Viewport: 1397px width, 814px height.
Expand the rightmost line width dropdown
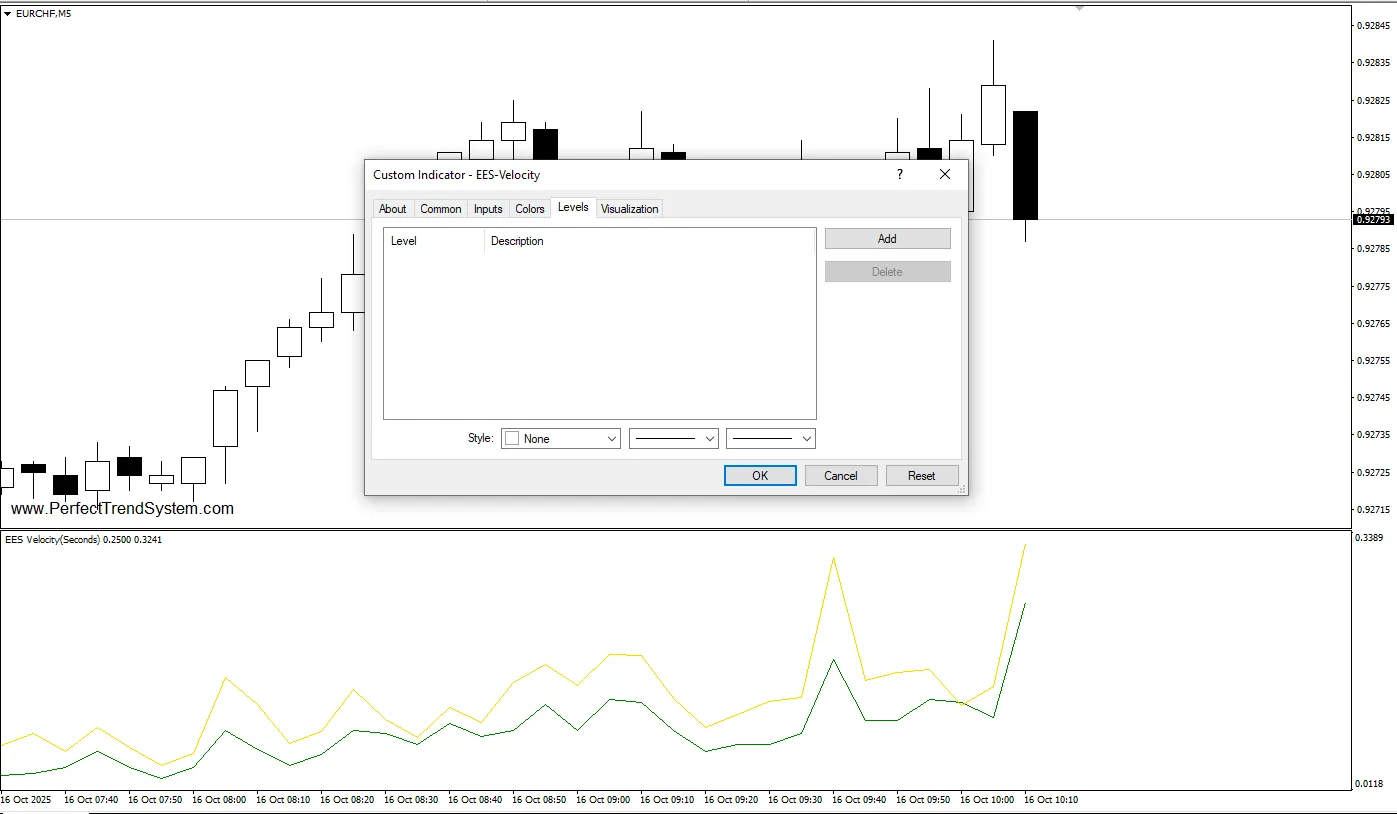pyautogui.click(x=771, y=439)
